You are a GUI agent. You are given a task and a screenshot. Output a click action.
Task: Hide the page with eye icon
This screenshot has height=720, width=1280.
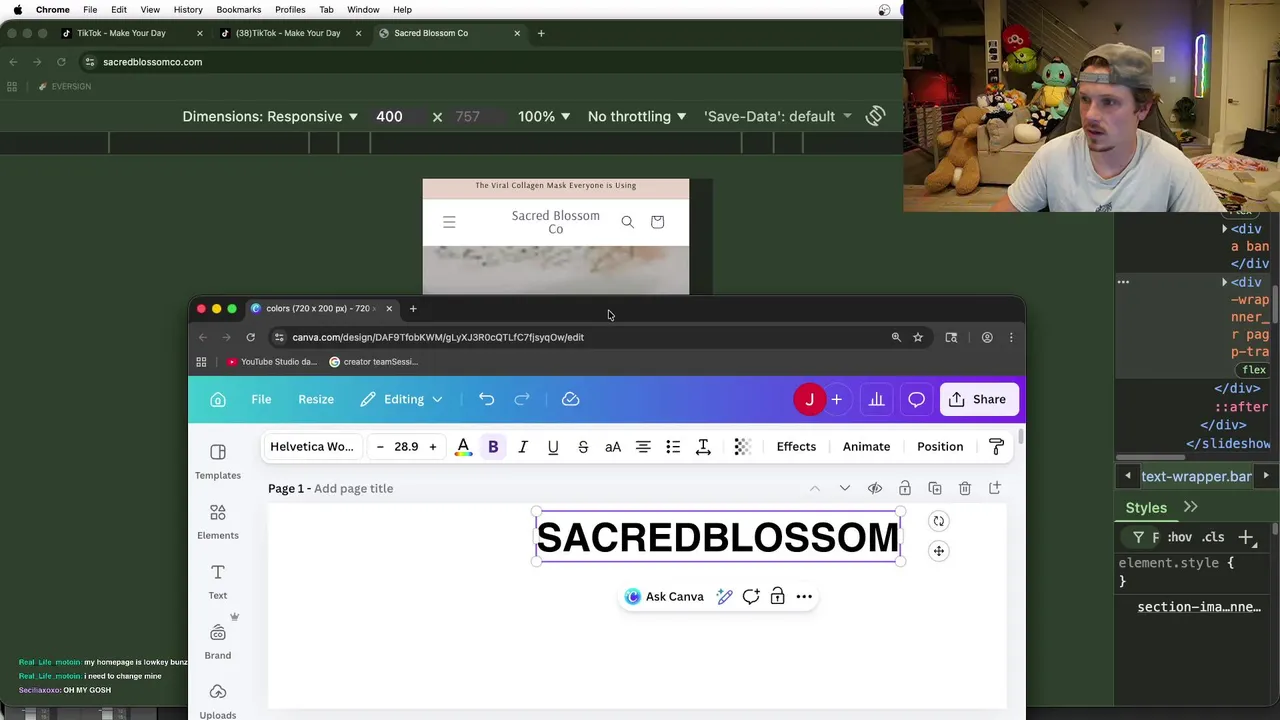point(875,488)
